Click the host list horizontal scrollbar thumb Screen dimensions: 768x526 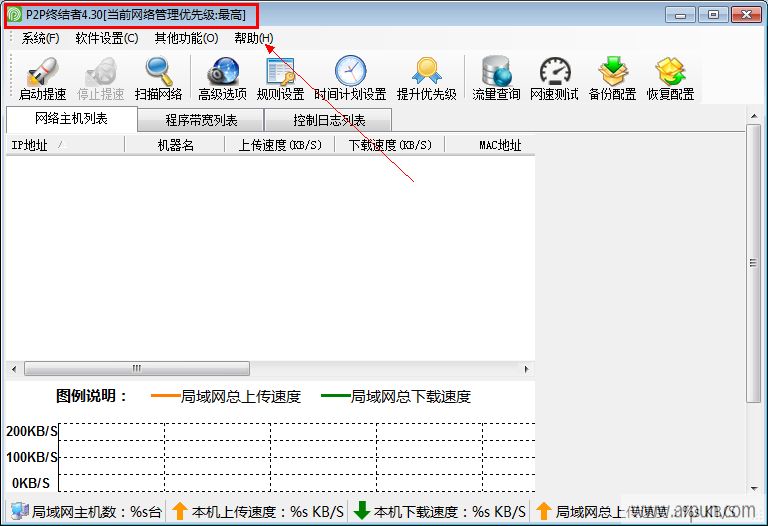137,368
